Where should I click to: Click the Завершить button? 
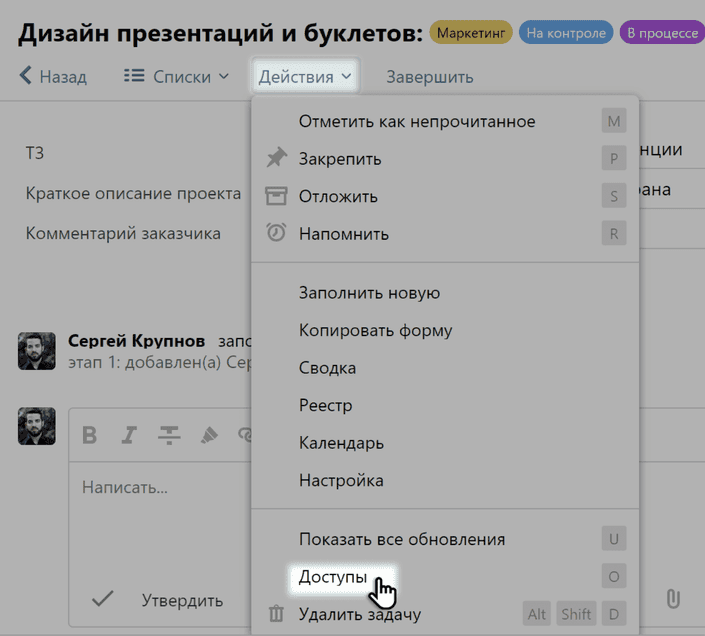click(430, 76)
